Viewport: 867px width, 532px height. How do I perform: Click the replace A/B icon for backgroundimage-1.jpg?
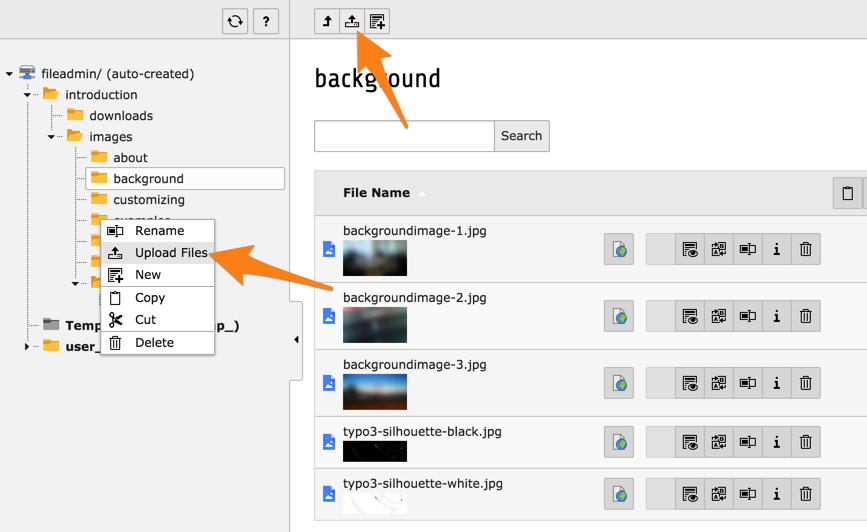(x=719, y=249)
